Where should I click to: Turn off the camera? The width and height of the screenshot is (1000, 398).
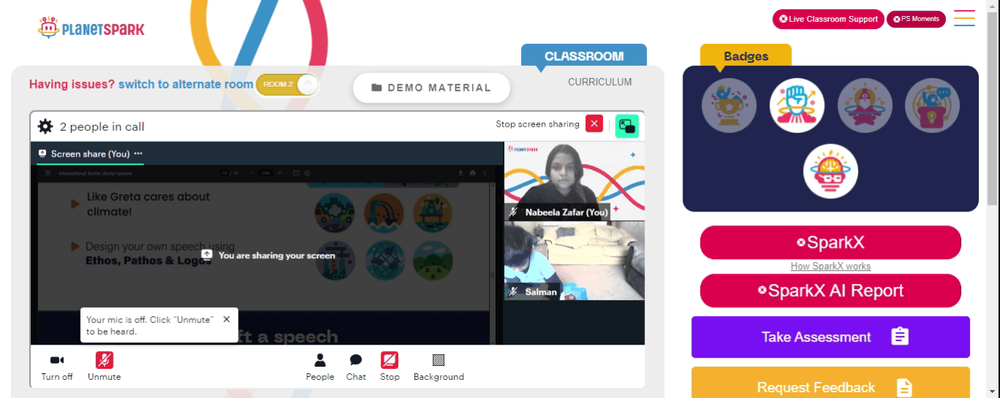(x=57, y=367)
